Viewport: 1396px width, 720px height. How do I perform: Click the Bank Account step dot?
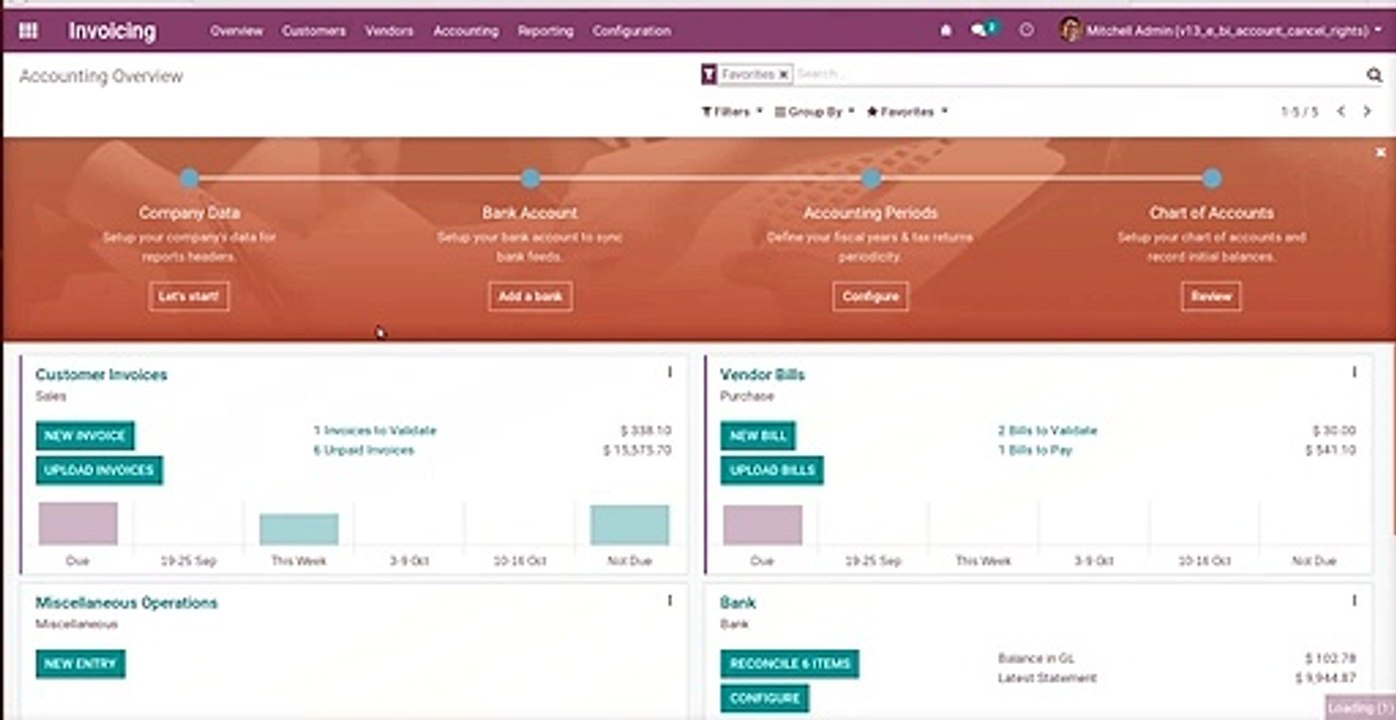530,179
